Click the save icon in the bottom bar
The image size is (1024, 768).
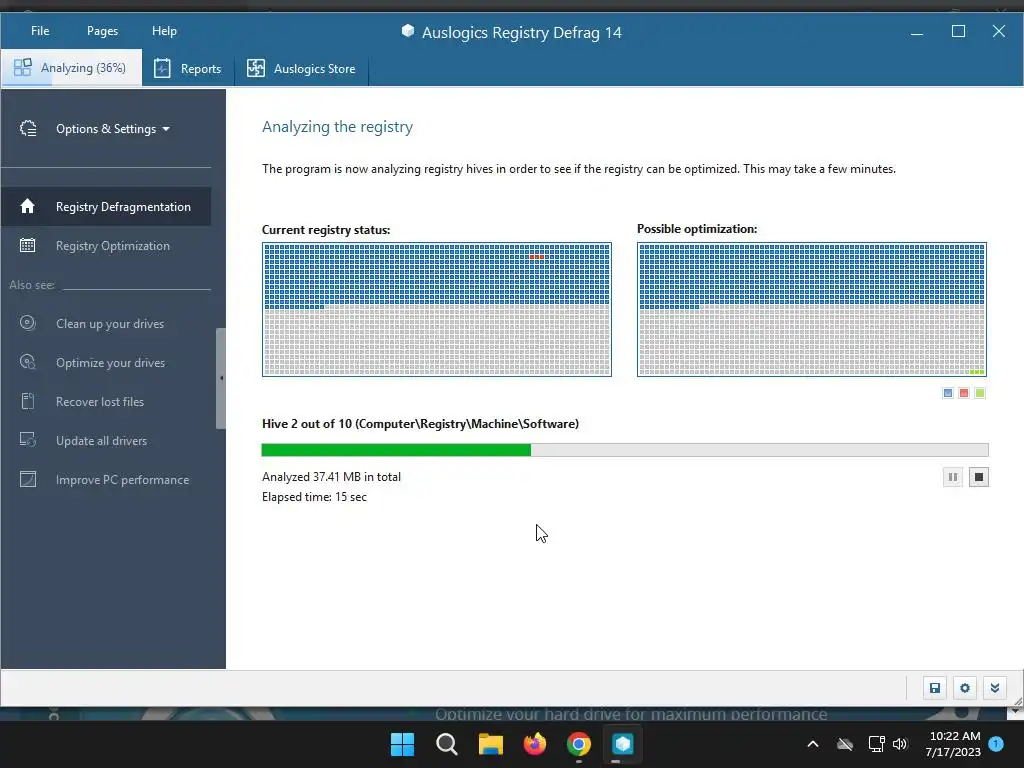coord(935,688)
